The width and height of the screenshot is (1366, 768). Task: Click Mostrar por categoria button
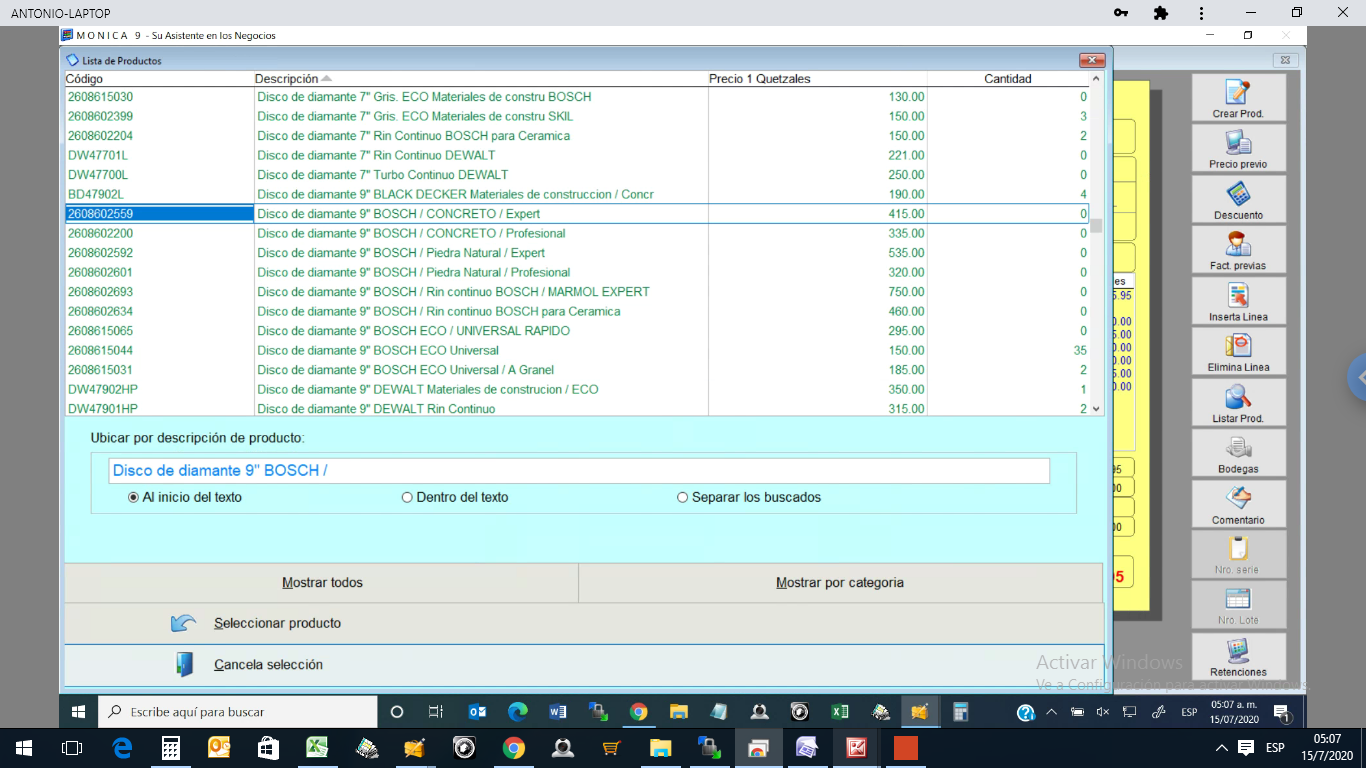point(840,583)
